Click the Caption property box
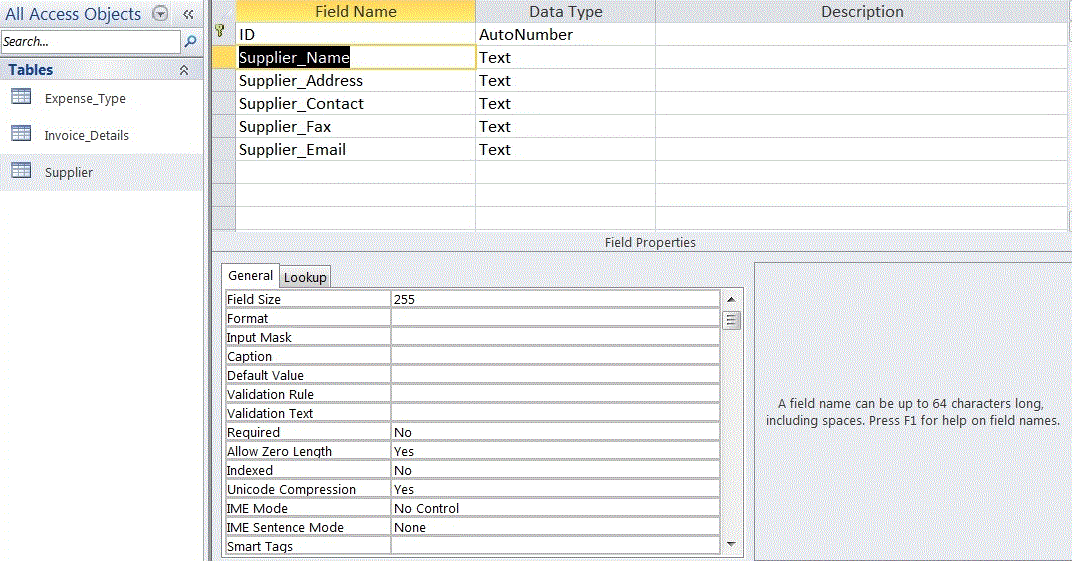 (555, 357)
